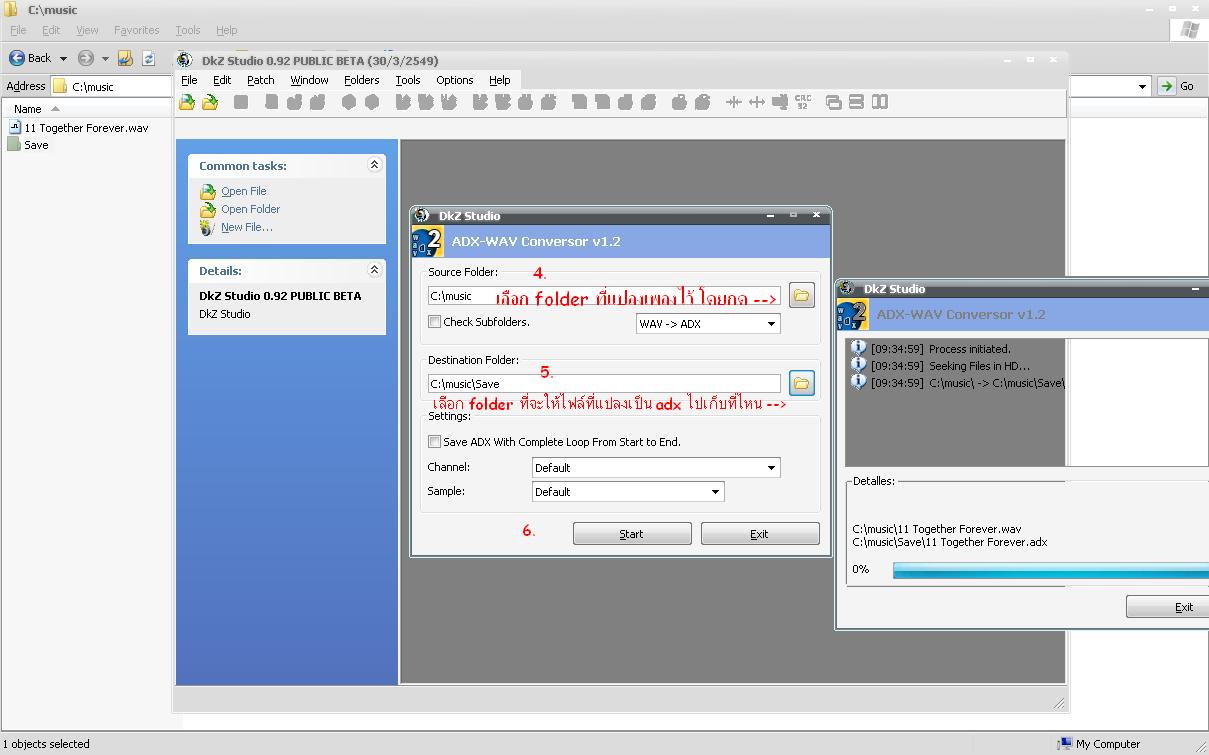
Task: Open the Window menu in DkZ Studio
Action: click(x=309, y=80)
